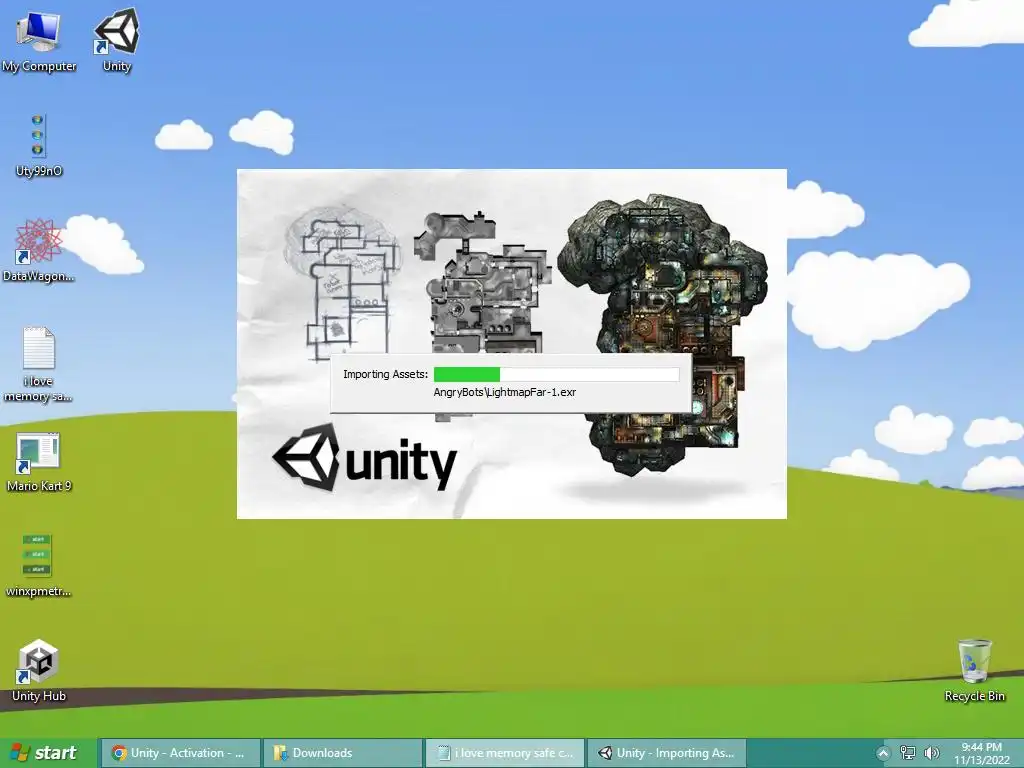Select the DataWagon desktop shortcut
The width and height of the screenshot is (1024, 768).
pyautogui.click(x=39, y=250)
